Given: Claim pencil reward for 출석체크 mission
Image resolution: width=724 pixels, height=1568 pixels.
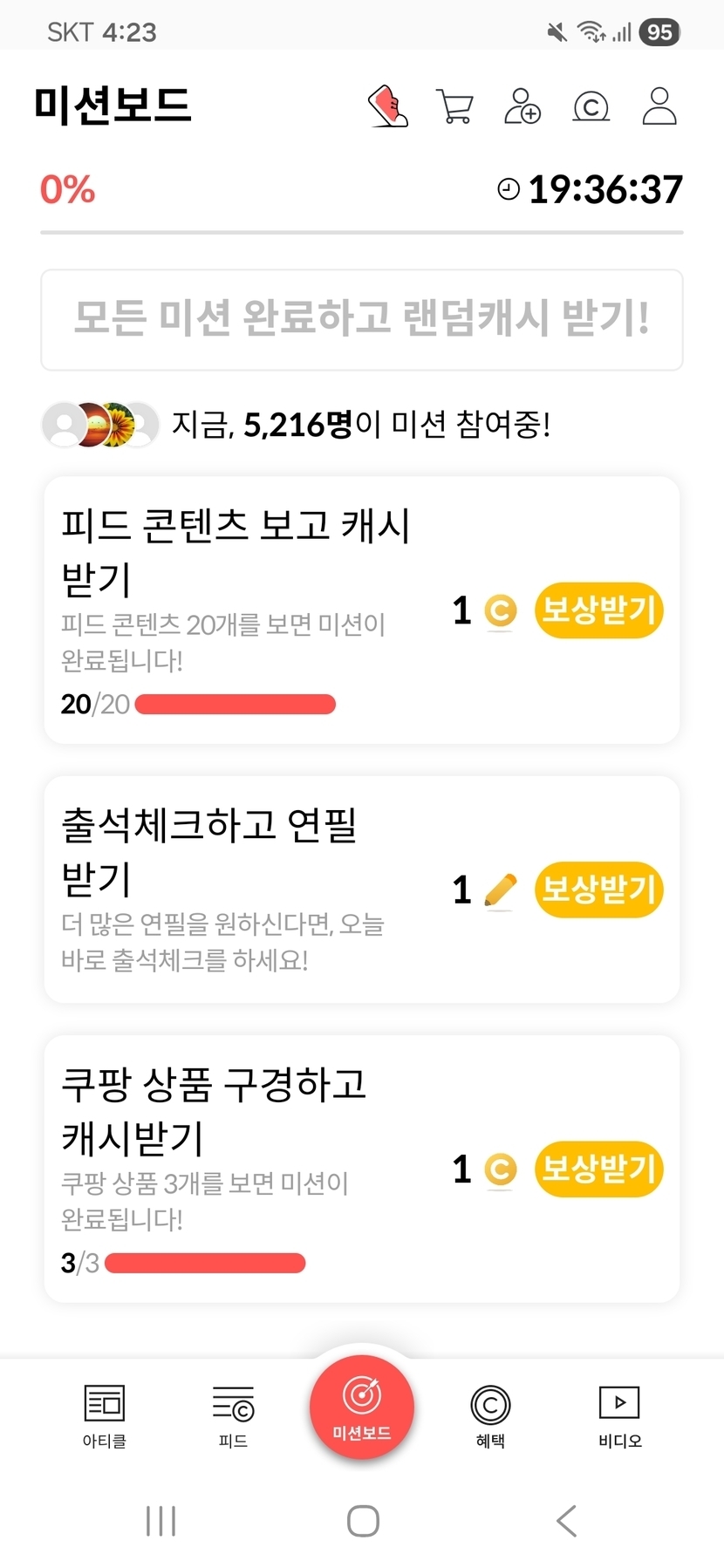Looking at the screenshot, I should point(598,890).
